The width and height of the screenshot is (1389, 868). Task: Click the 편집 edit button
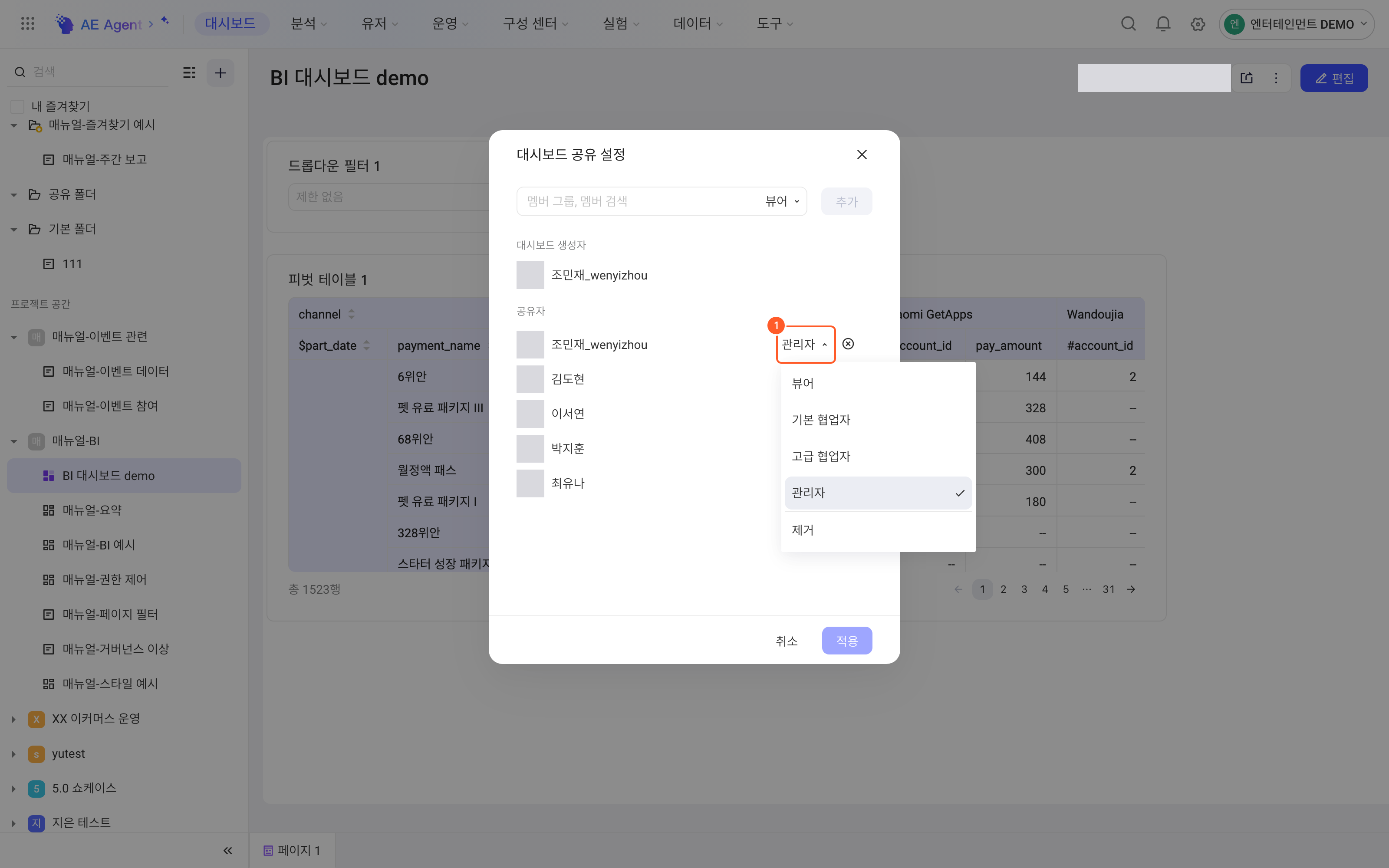(x=1334, y=78)
